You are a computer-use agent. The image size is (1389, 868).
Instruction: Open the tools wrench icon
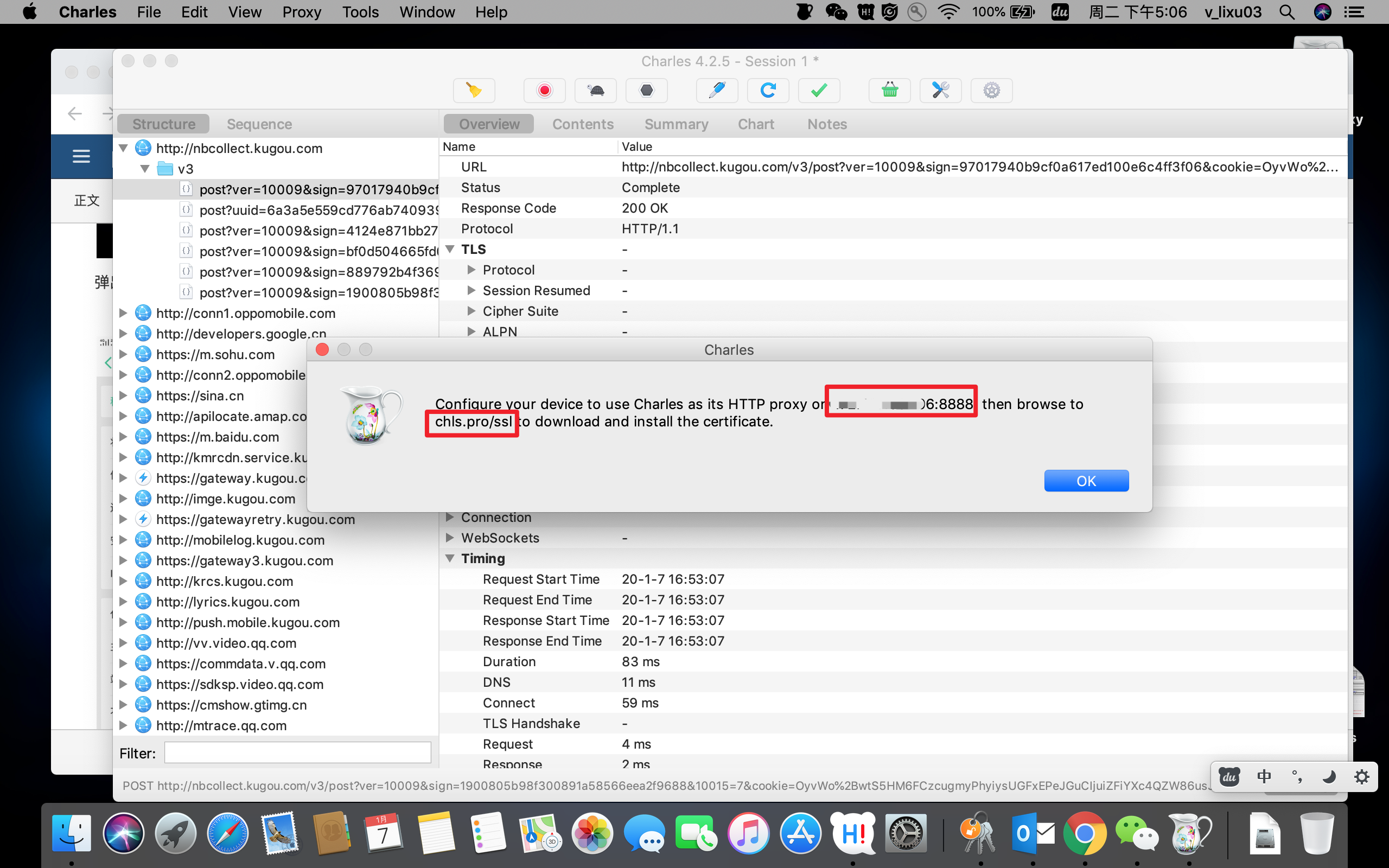941,90
